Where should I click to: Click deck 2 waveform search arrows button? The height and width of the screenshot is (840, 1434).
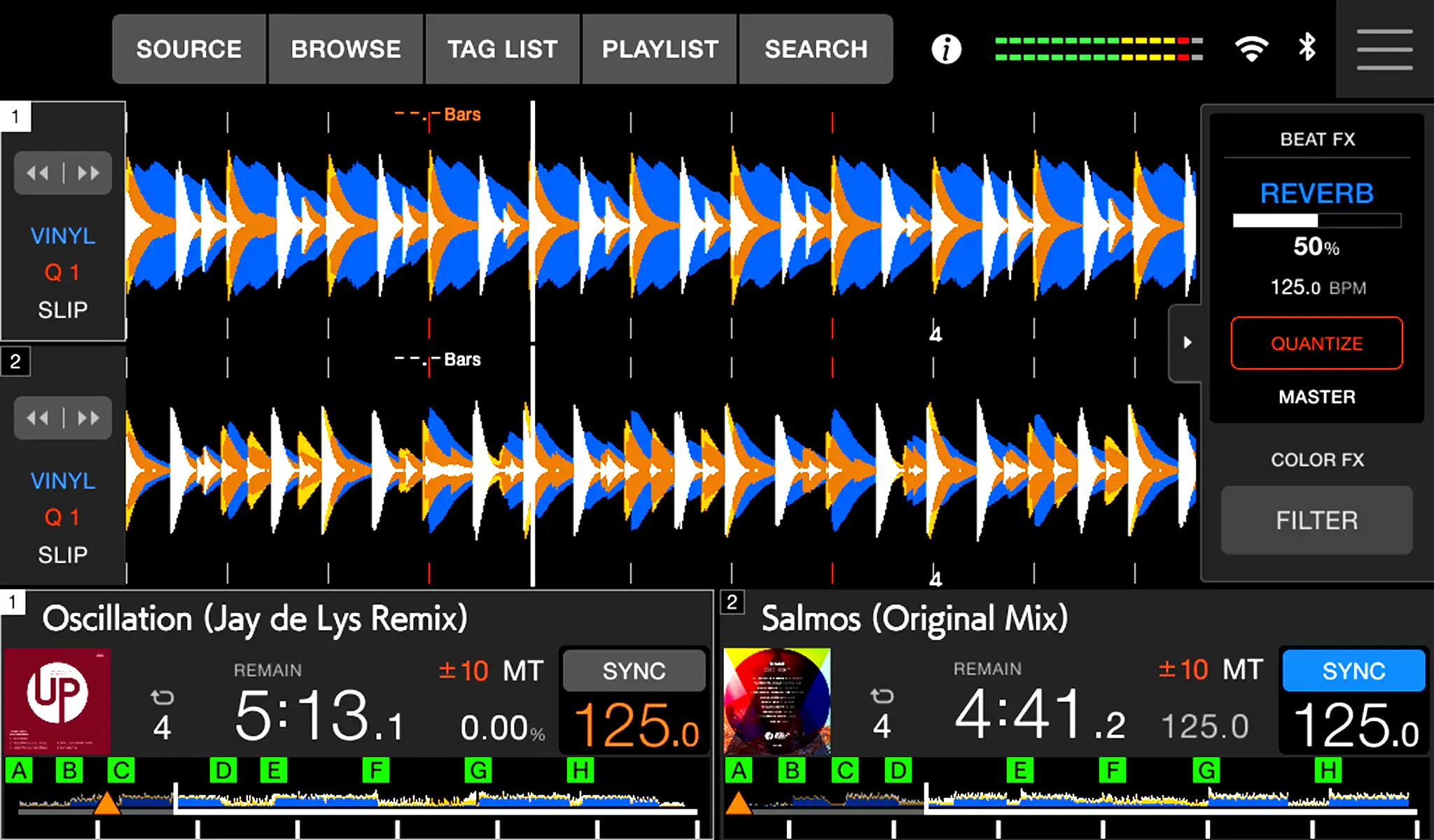(63, 418)
